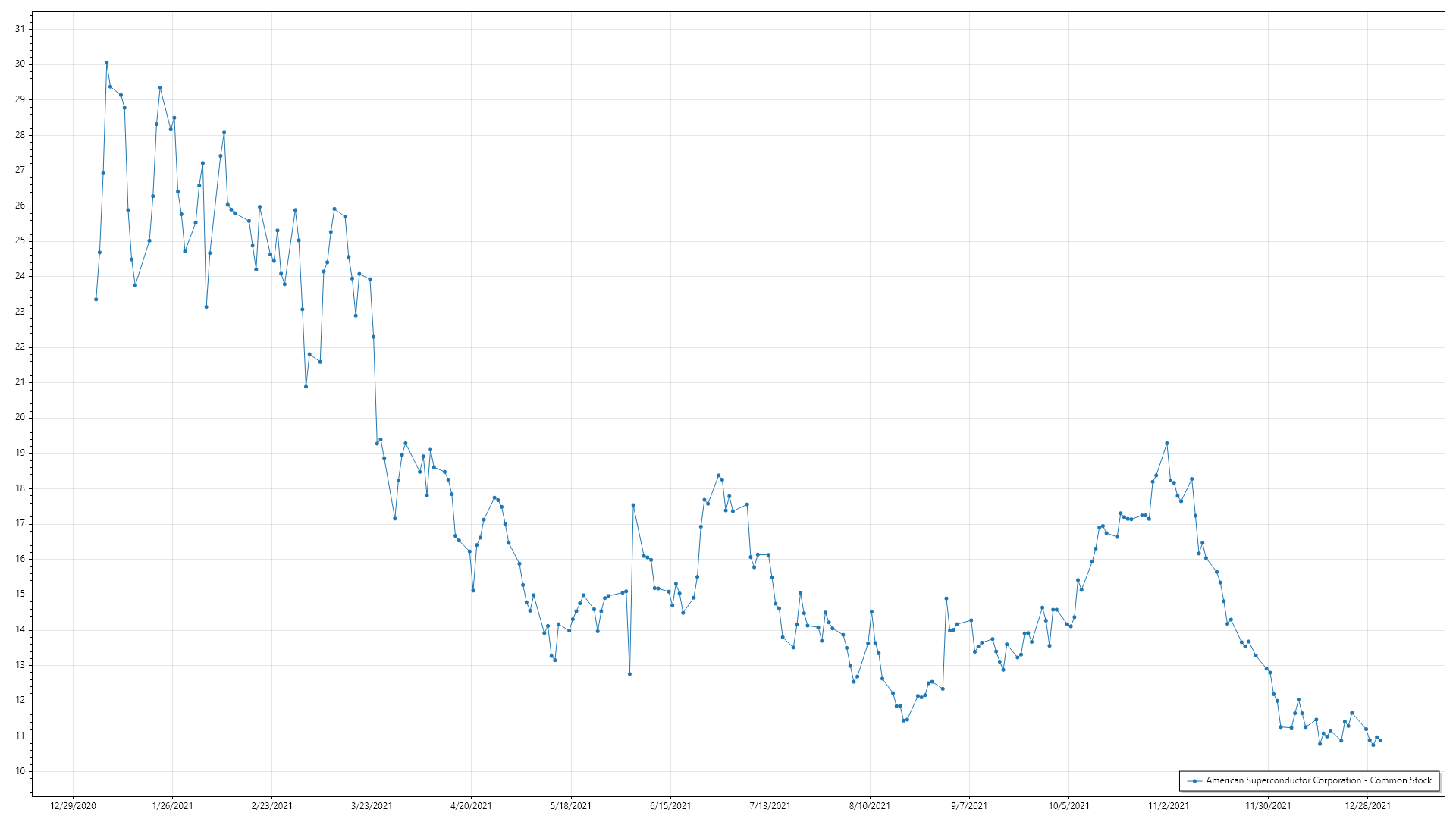Click the 8/10/2021 x-axis date label
Viewport: 1456px width, 819px height.
(870, 806)
